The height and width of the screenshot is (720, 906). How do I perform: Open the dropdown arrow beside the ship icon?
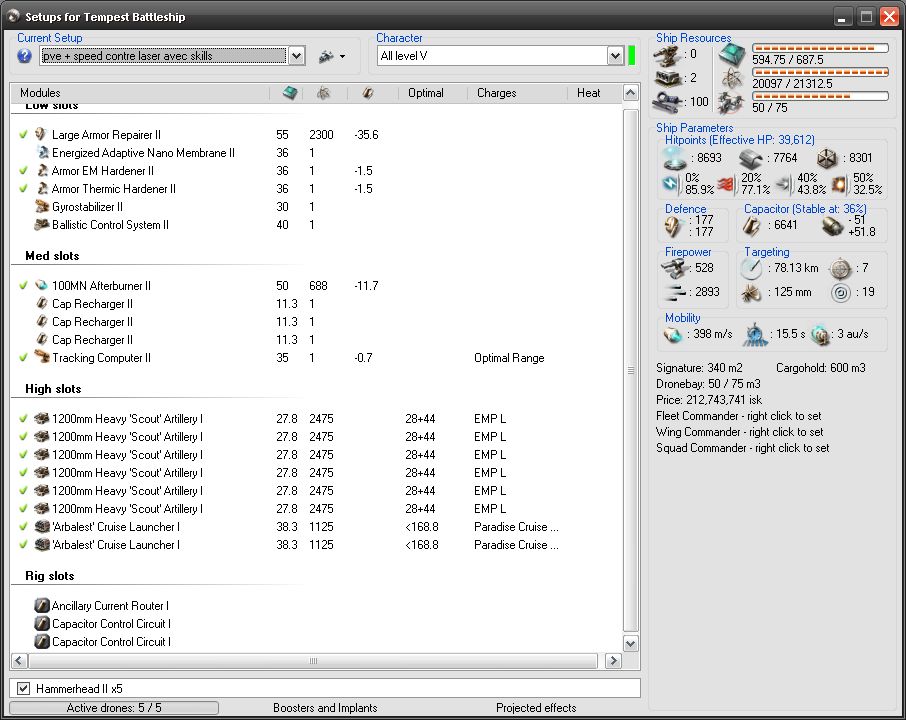click(x=342, y=57)
